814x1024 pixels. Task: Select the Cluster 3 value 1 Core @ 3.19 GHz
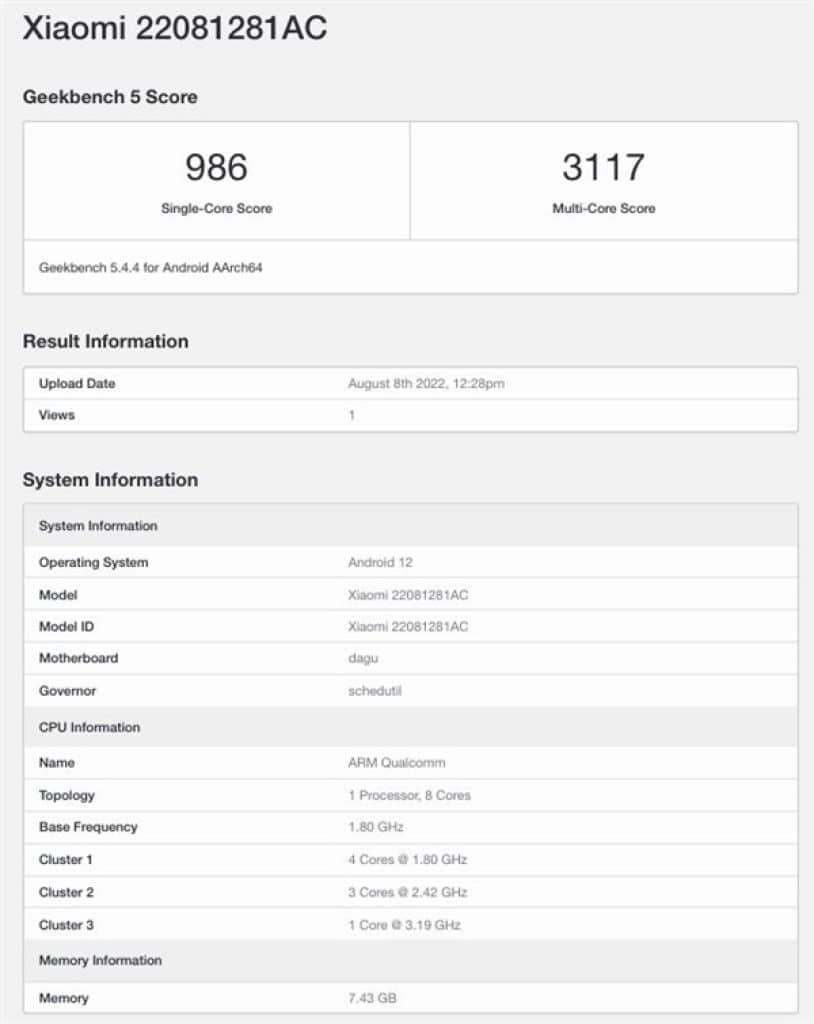pyautogui.click(x=404, y=925)
